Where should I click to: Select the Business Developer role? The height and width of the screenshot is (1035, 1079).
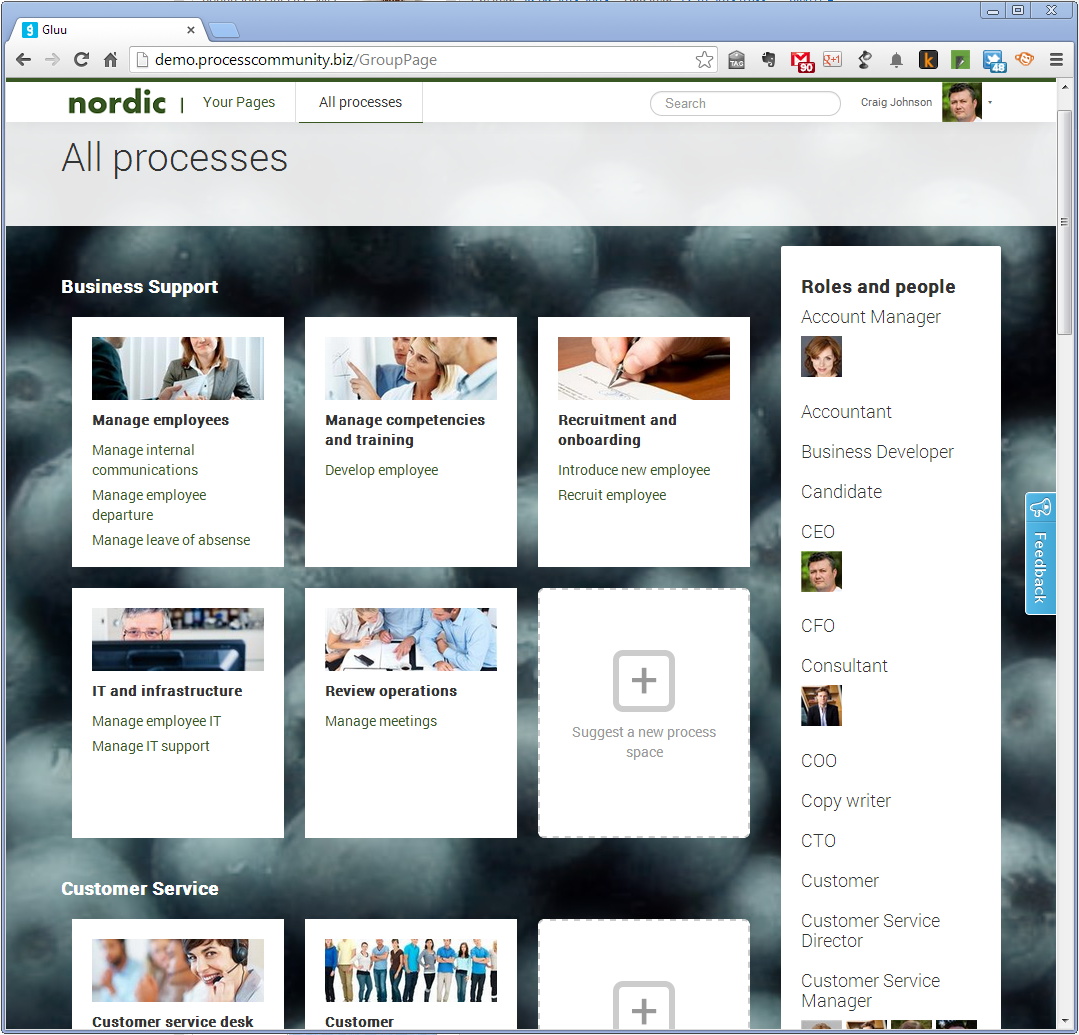click(x=877, y=452)
